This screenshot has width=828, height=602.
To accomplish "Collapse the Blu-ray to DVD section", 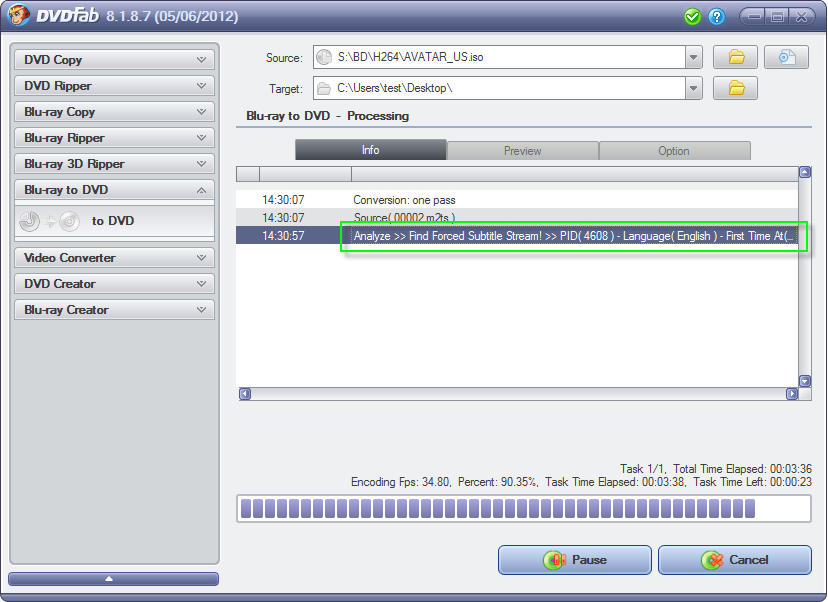I will tap(114, 190).
